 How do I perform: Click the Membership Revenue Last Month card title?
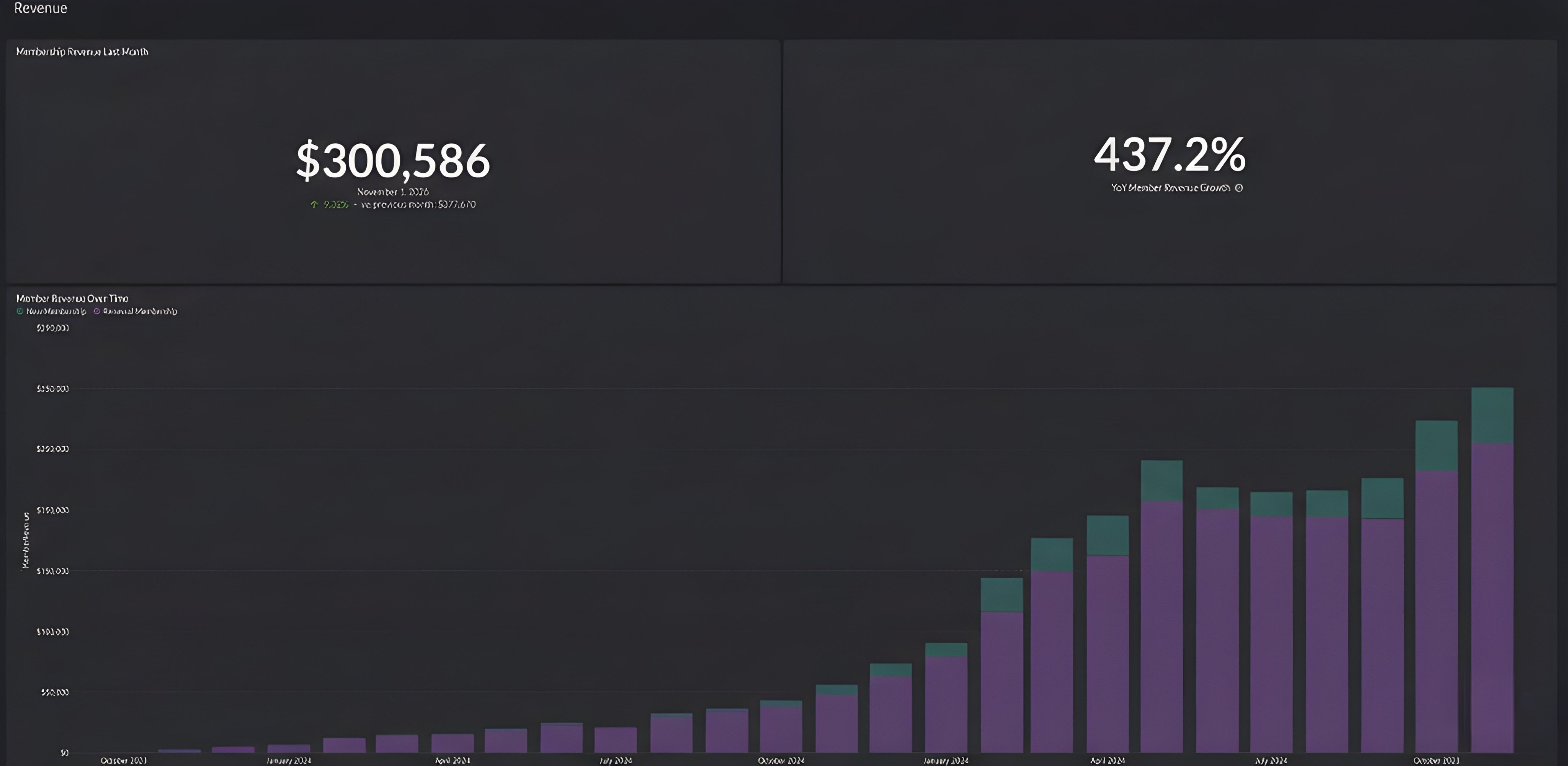click(x=82, y=52)
